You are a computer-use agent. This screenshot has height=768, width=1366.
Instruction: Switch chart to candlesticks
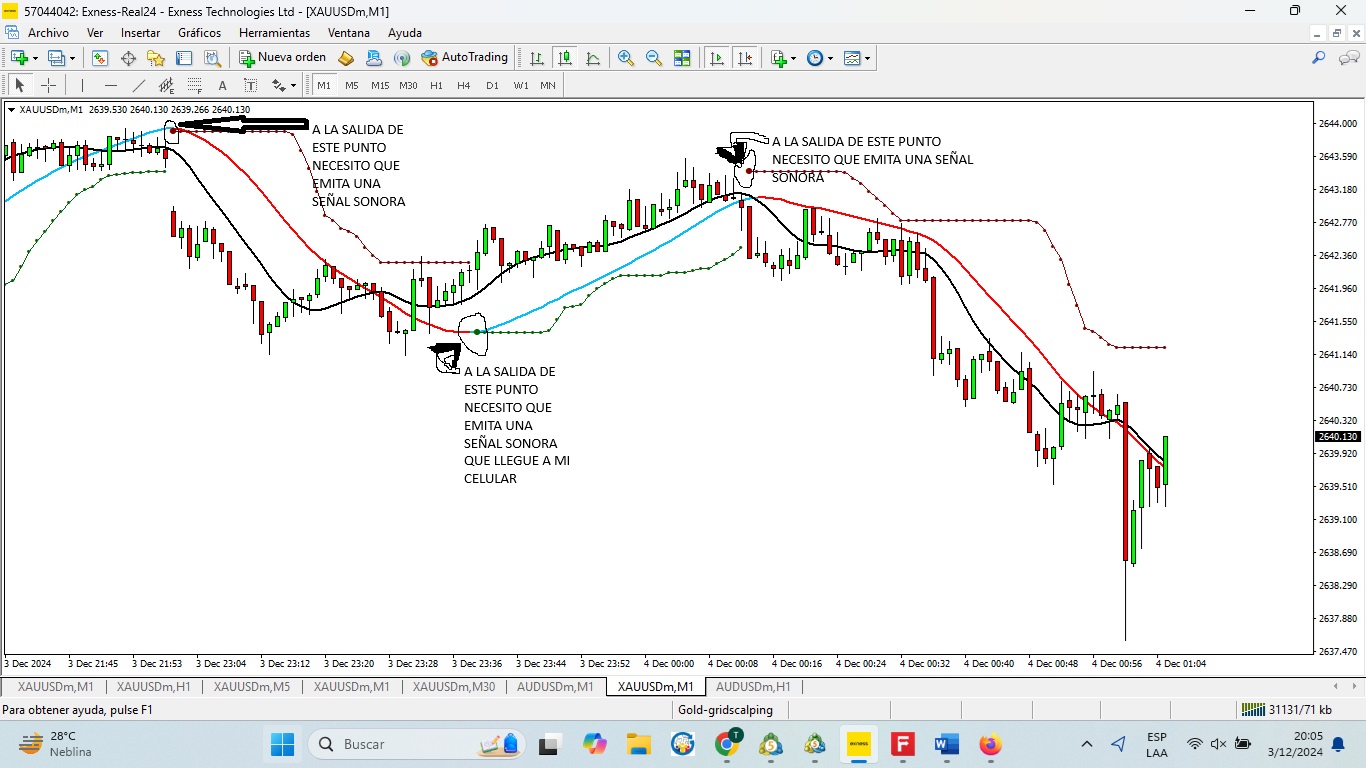(x=565, y=58)
